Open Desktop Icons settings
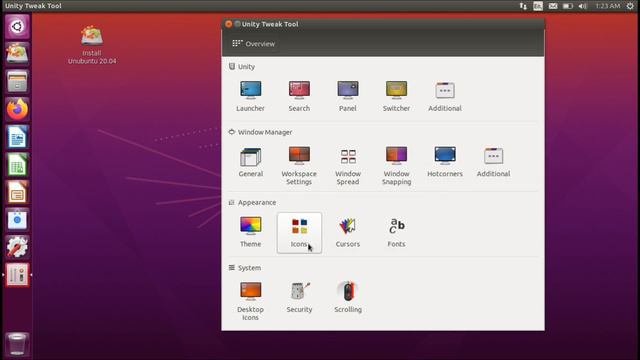640x360 pixels. (251, 301)
